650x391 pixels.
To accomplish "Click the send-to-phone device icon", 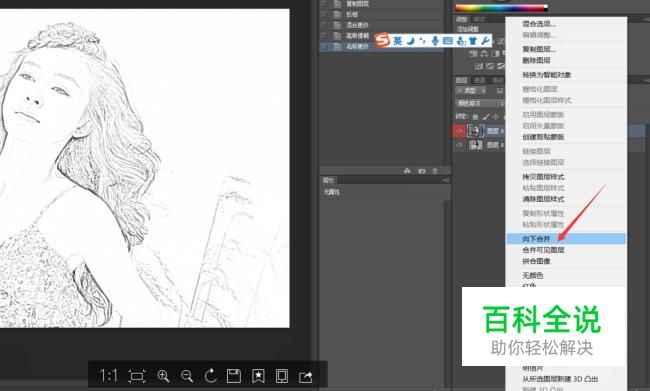I will 282,376.
